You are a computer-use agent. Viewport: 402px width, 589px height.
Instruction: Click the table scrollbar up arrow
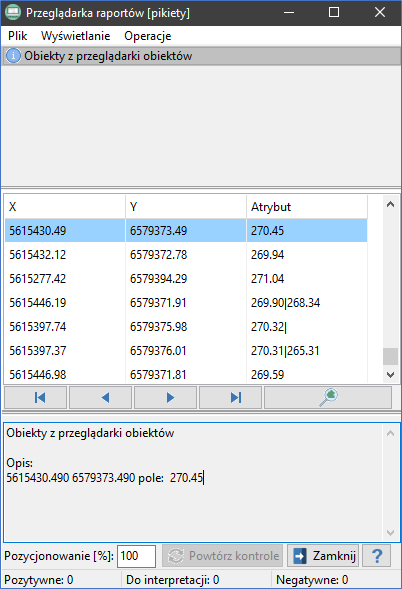pos(390,204)
